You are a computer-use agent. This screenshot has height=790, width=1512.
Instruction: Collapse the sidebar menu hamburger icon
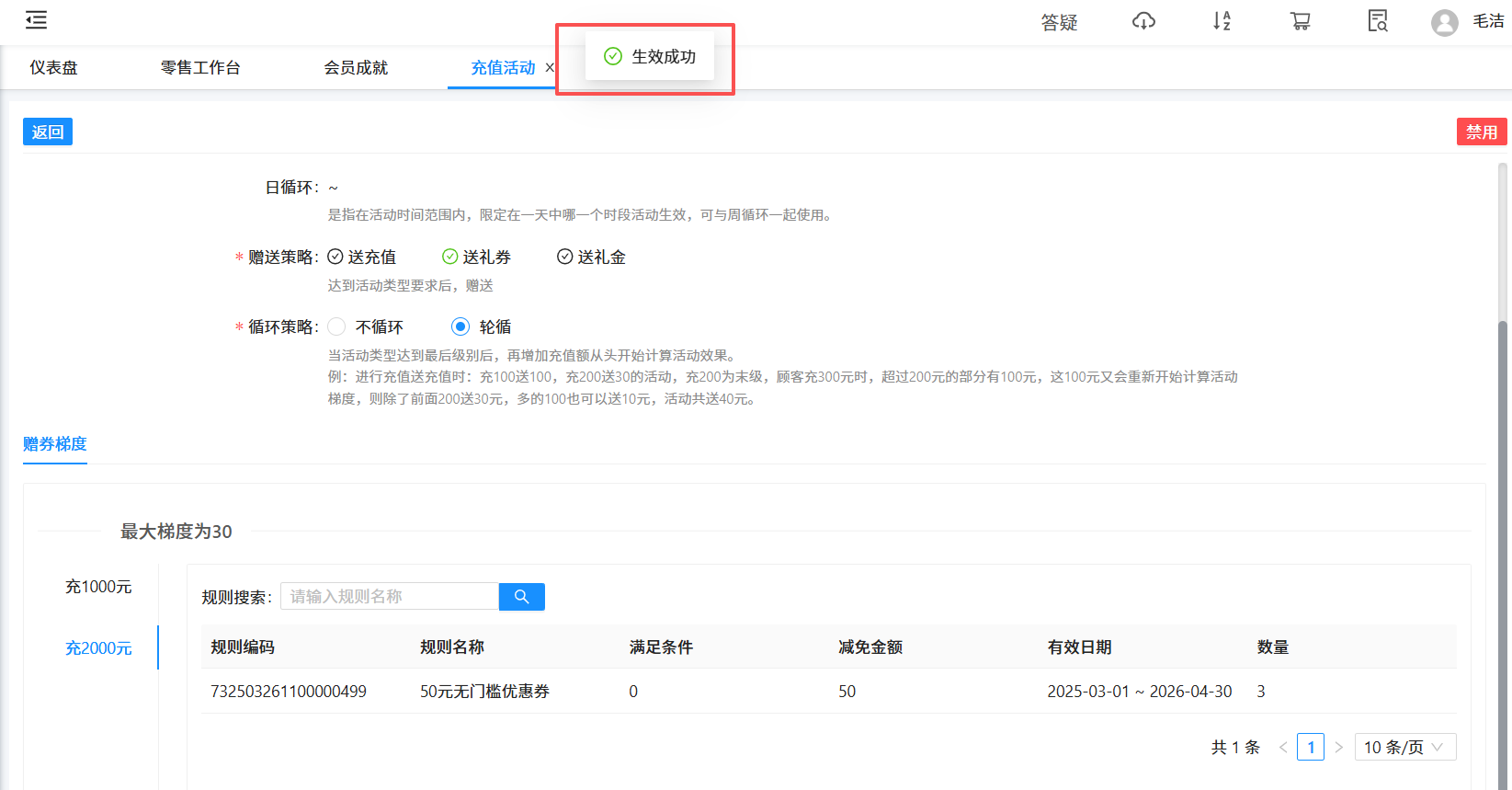[x=36, y=20]
